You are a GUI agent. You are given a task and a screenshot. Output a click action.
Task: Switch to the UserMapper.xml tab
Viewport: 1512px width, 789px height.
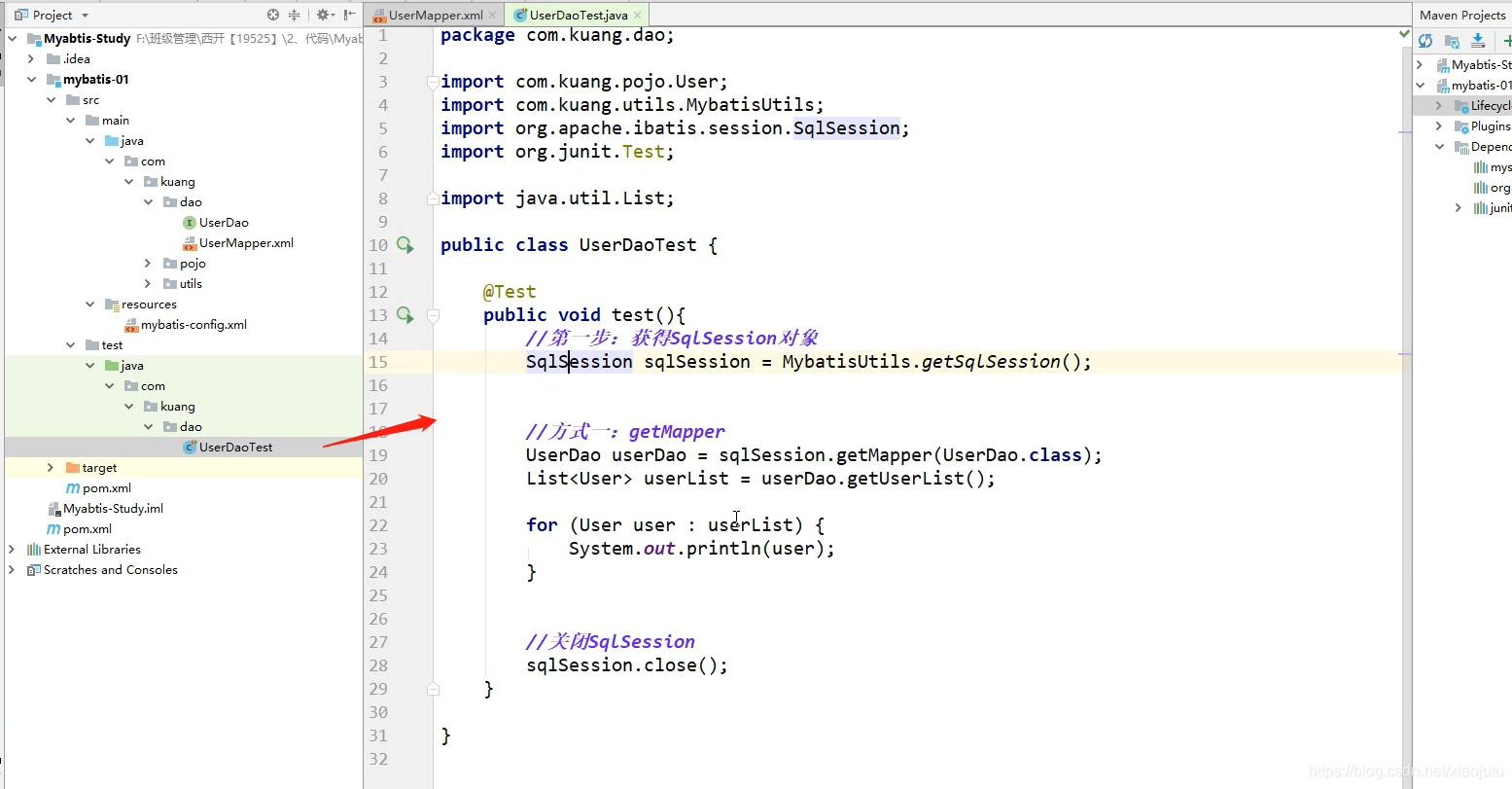click(x=436, y=15)
